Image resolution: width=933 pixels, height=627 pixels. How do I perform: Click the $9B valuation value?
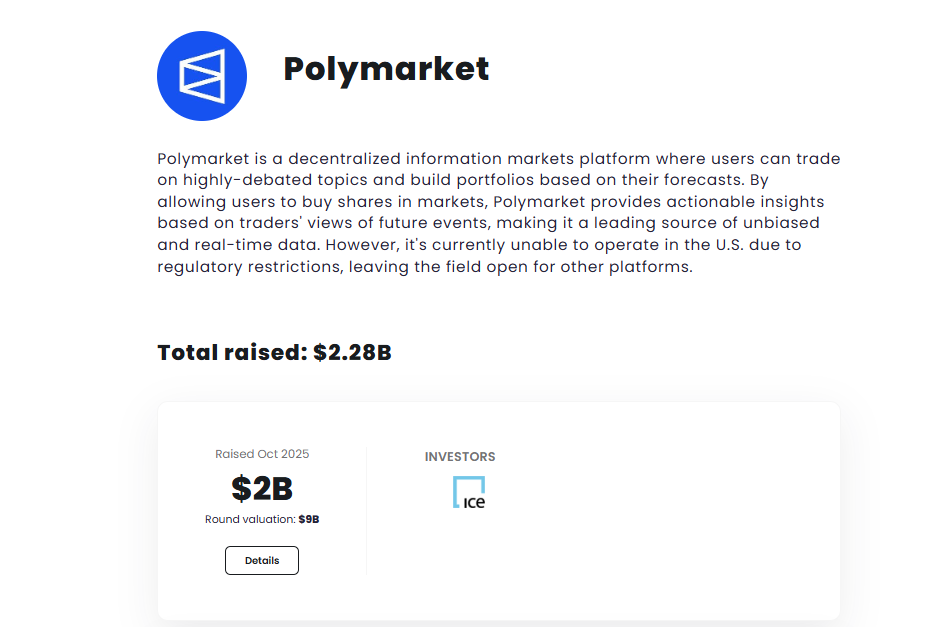click(309, 520)
